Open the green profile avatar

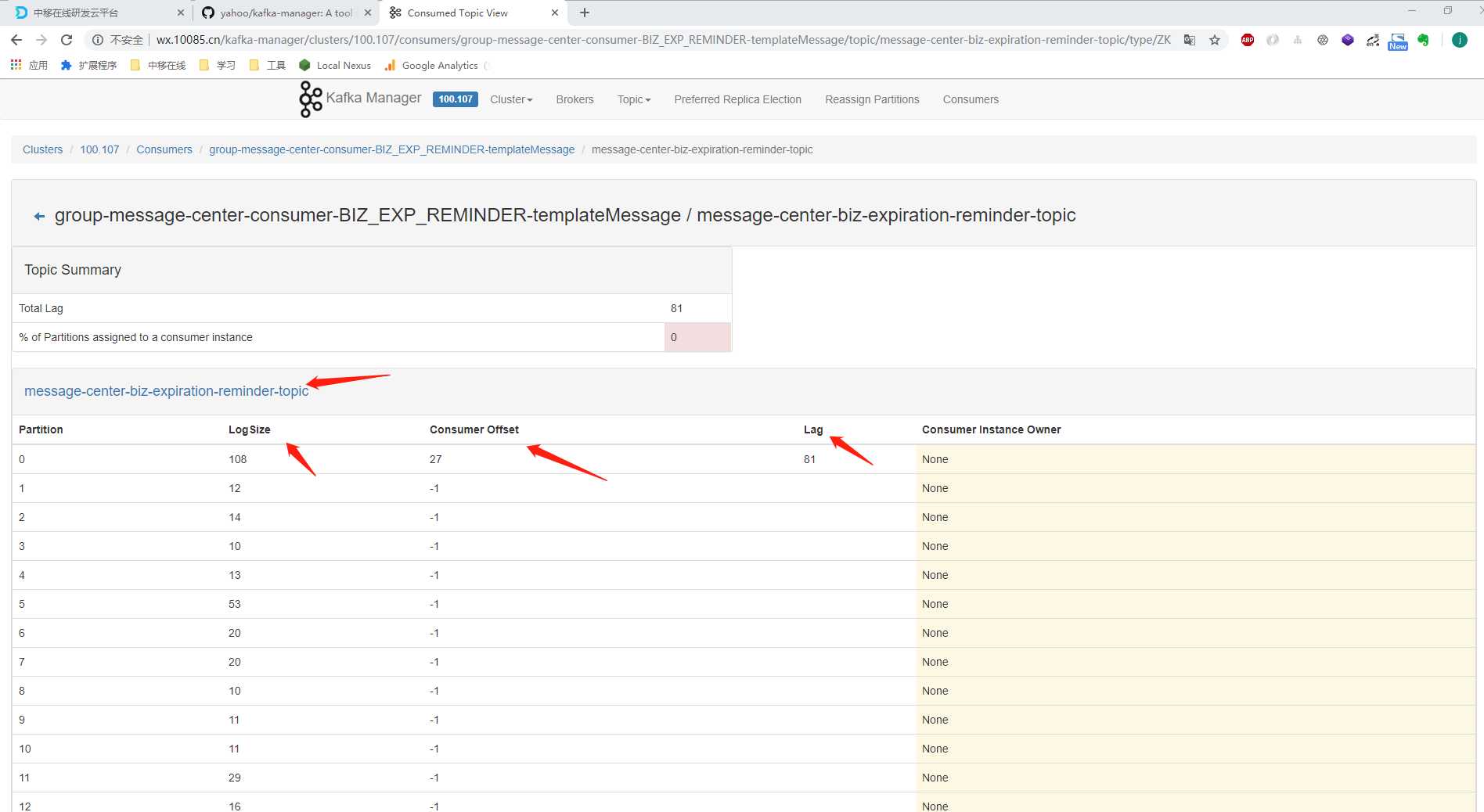(1460, 40)
